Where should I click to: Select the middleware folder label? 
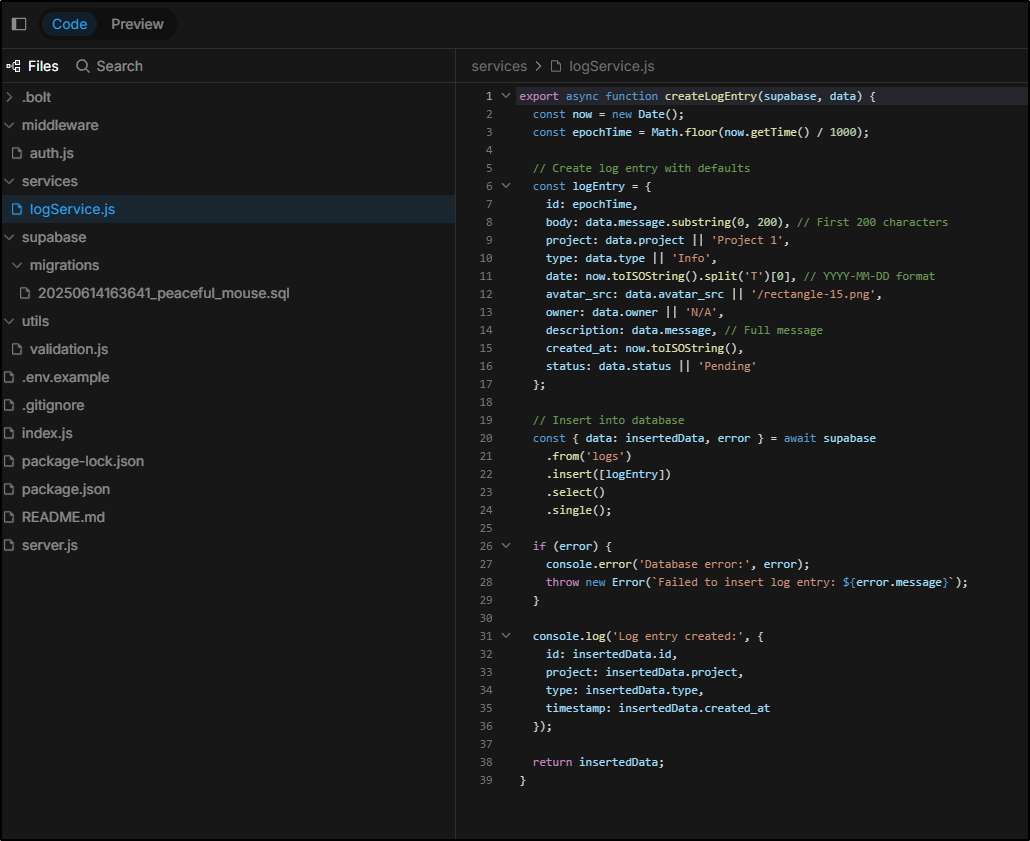(60, 125)
